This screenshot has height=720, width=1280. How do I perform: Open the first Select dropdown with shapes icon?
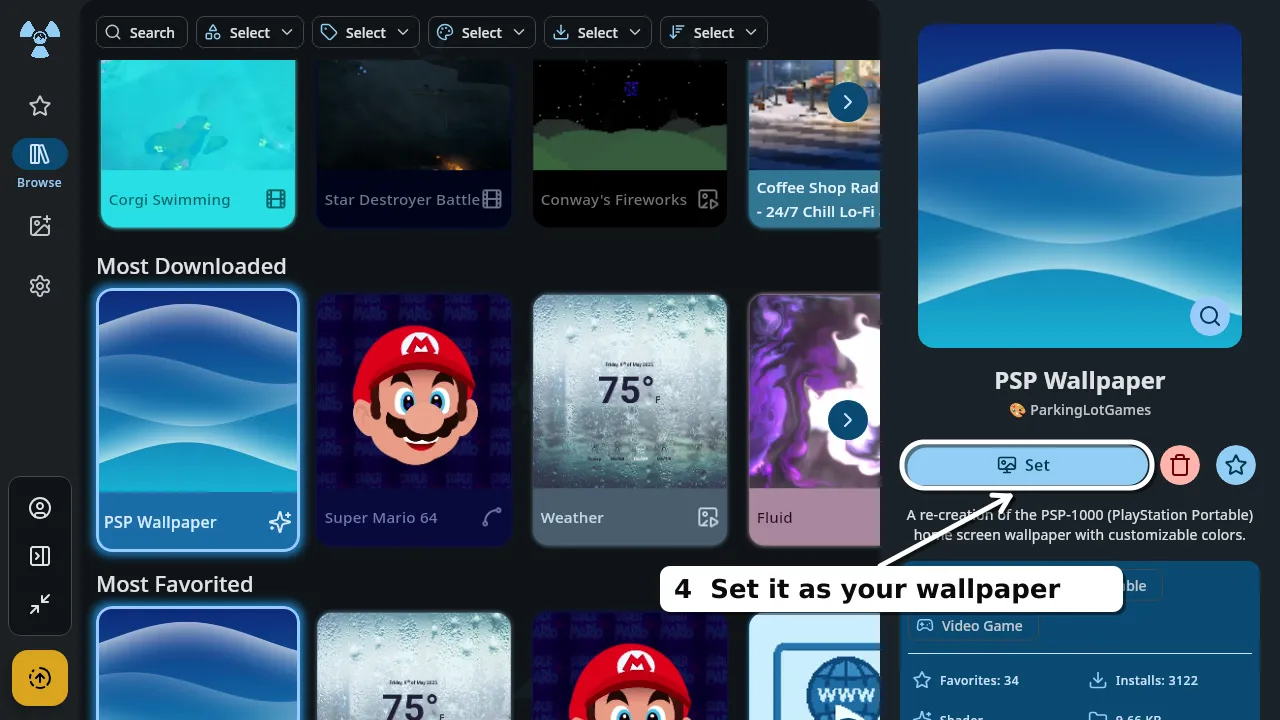click(x=250, y=32)
